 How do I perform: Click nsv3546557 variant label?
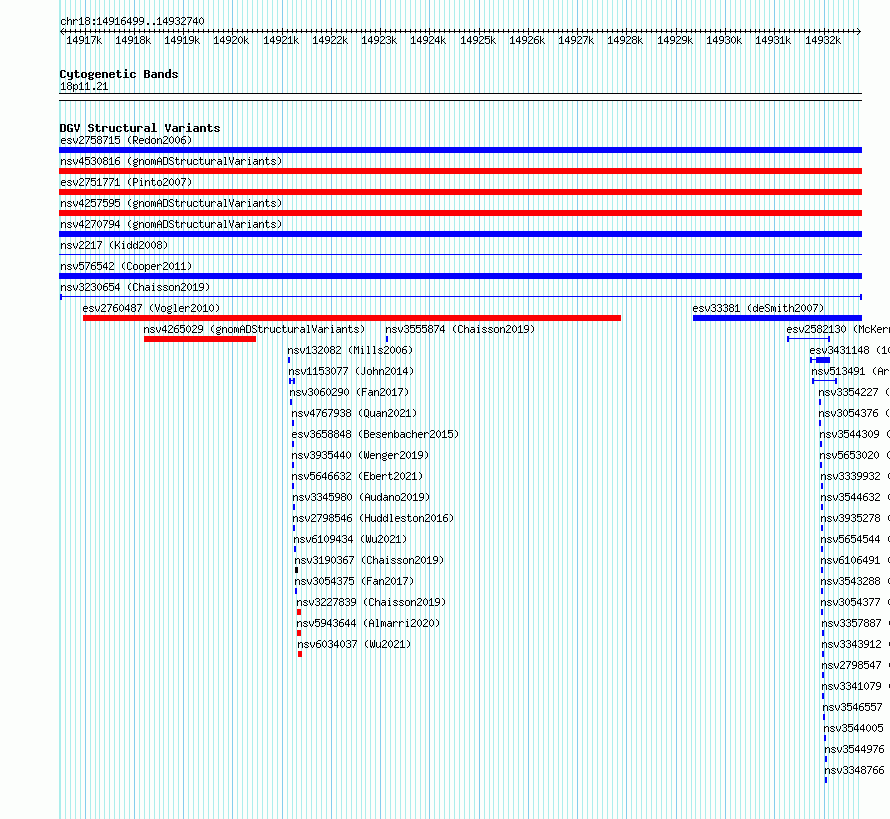[853, 707]
